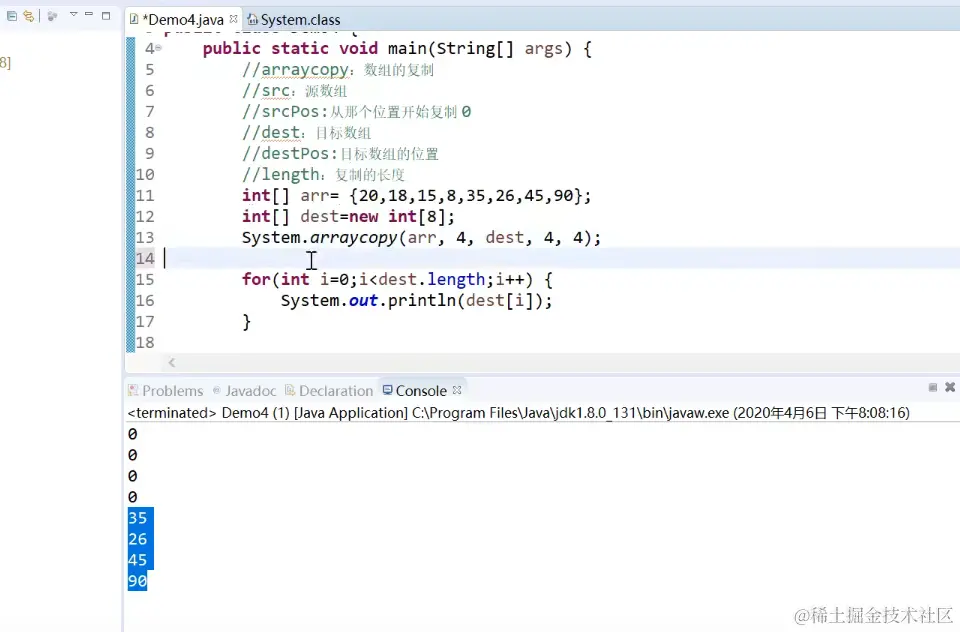Click Remove Launch X icon in Console
Viewport: 960px width, 632px height.
click(950, 387)
